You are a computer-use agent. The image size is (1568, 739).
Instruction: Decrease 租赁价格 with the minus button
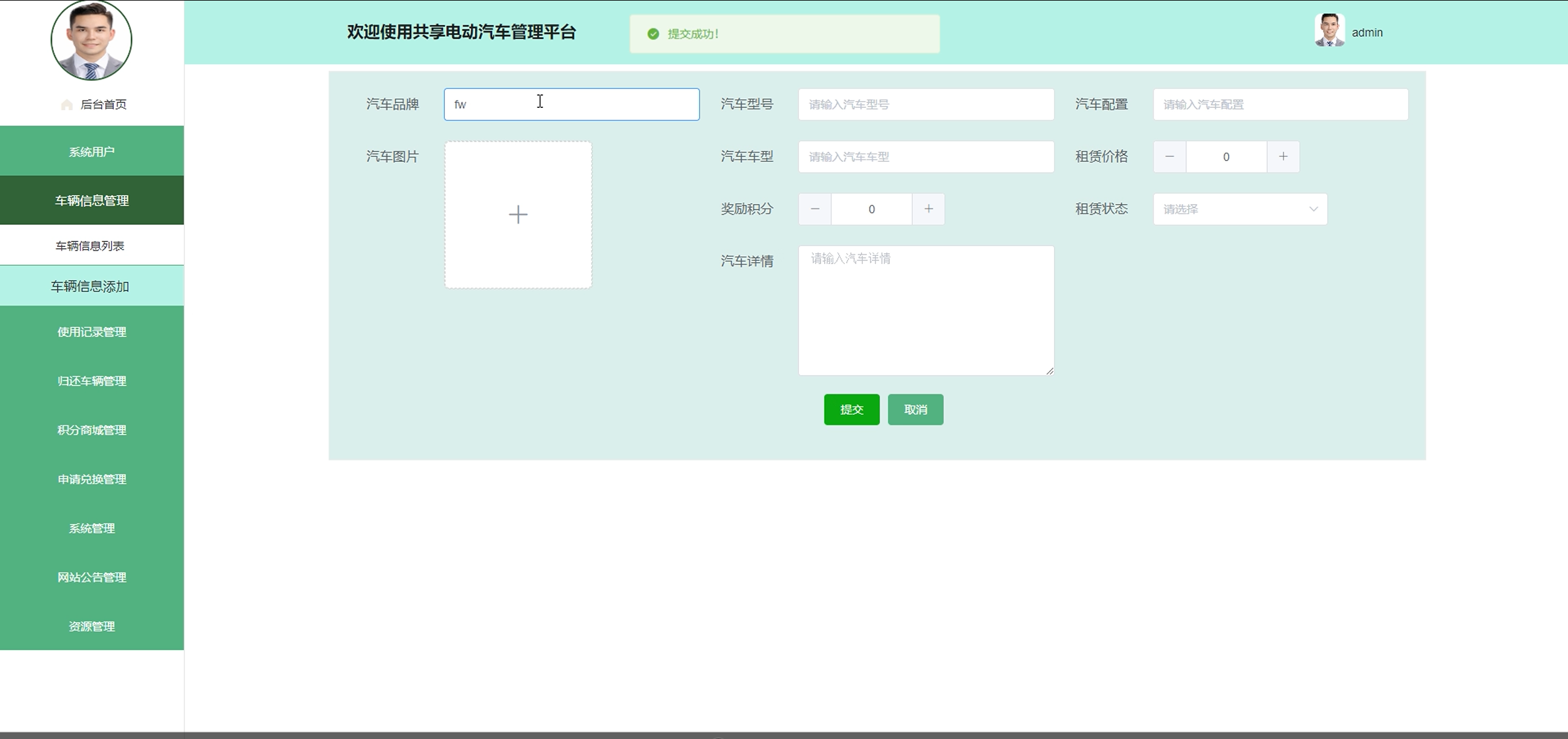pyautogui.click(x=1169, y=157)
